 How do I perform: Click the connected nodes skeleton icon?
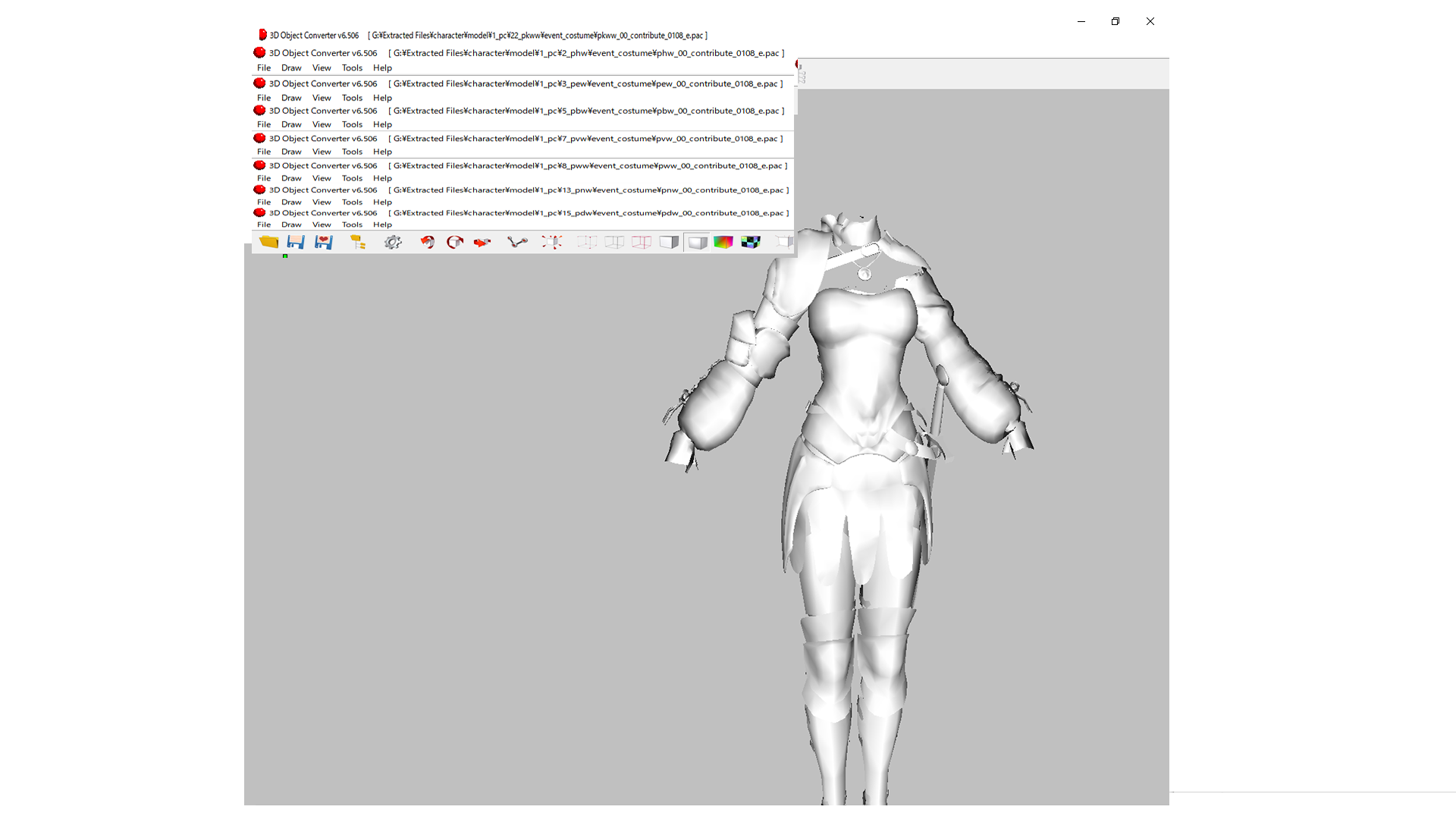coord(517,242)
